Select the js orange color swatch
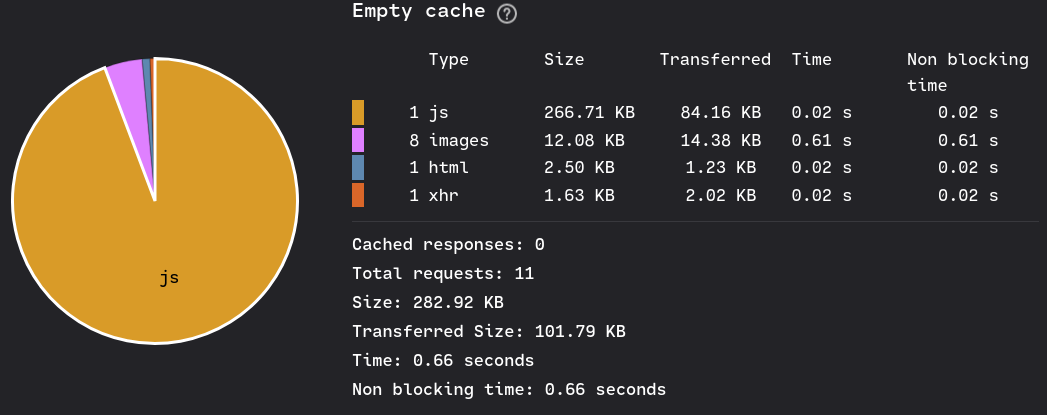 358,112
